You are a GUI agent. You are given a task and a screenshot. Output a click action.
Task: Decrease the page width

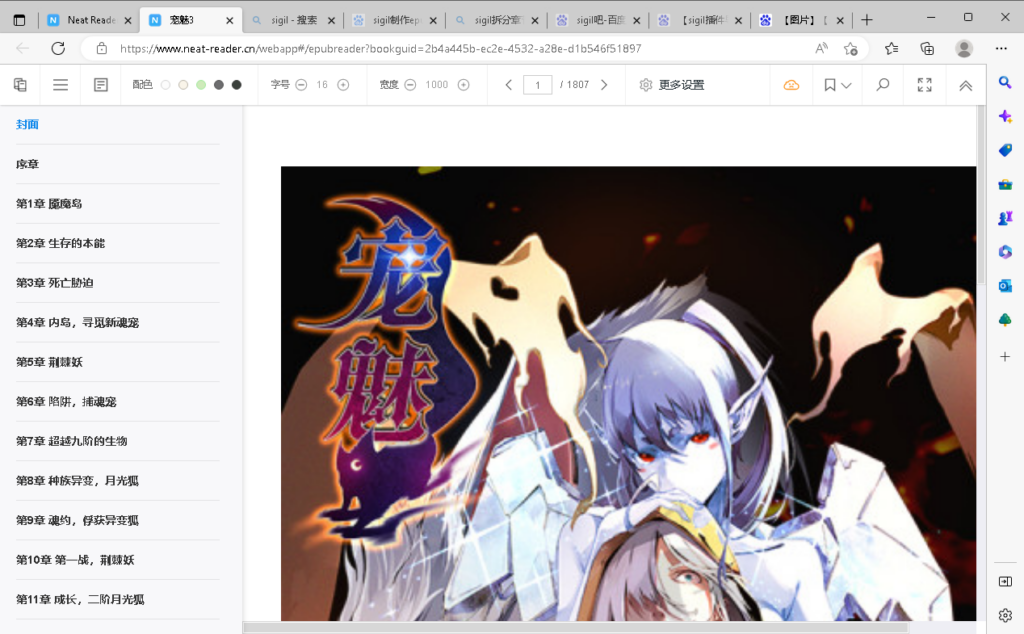coord(410,85)
